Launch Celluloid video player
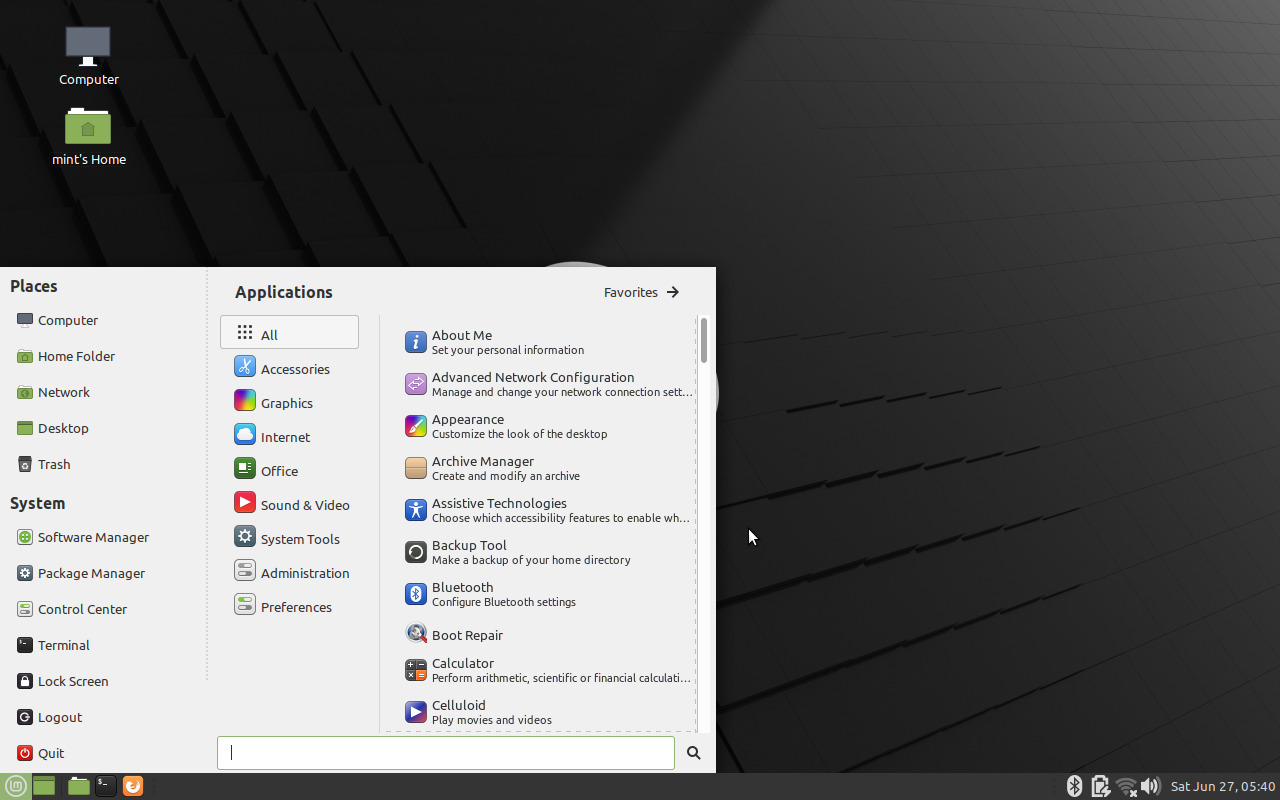 click(x=459, y=712)
